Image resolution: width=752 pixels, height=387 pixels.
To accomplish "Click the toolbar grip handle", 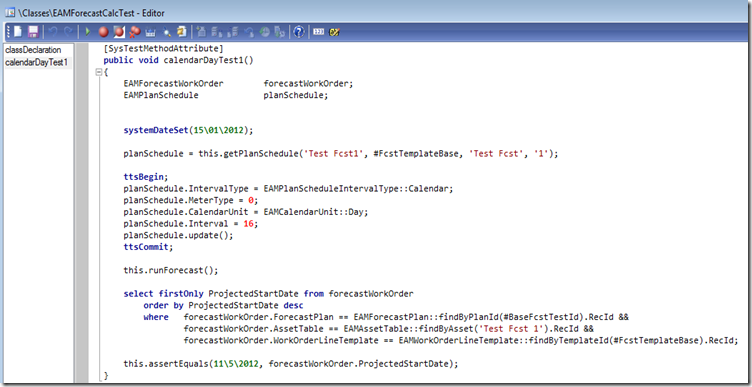I will pos(9,32).
